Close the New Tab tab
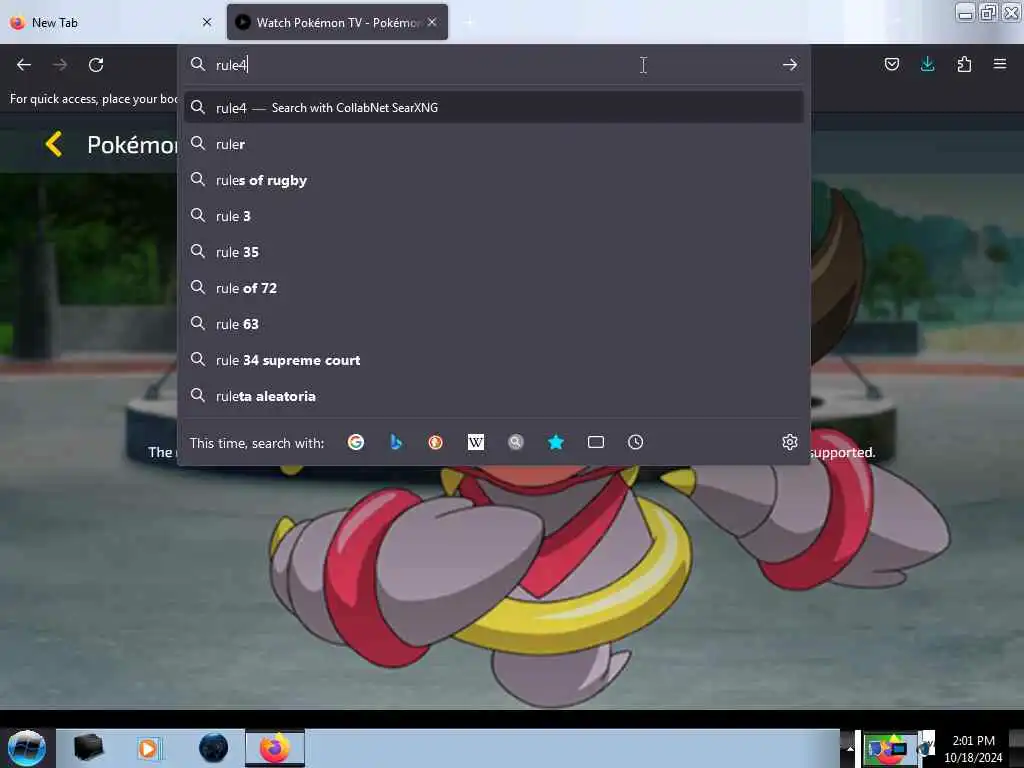 point(207,22)
